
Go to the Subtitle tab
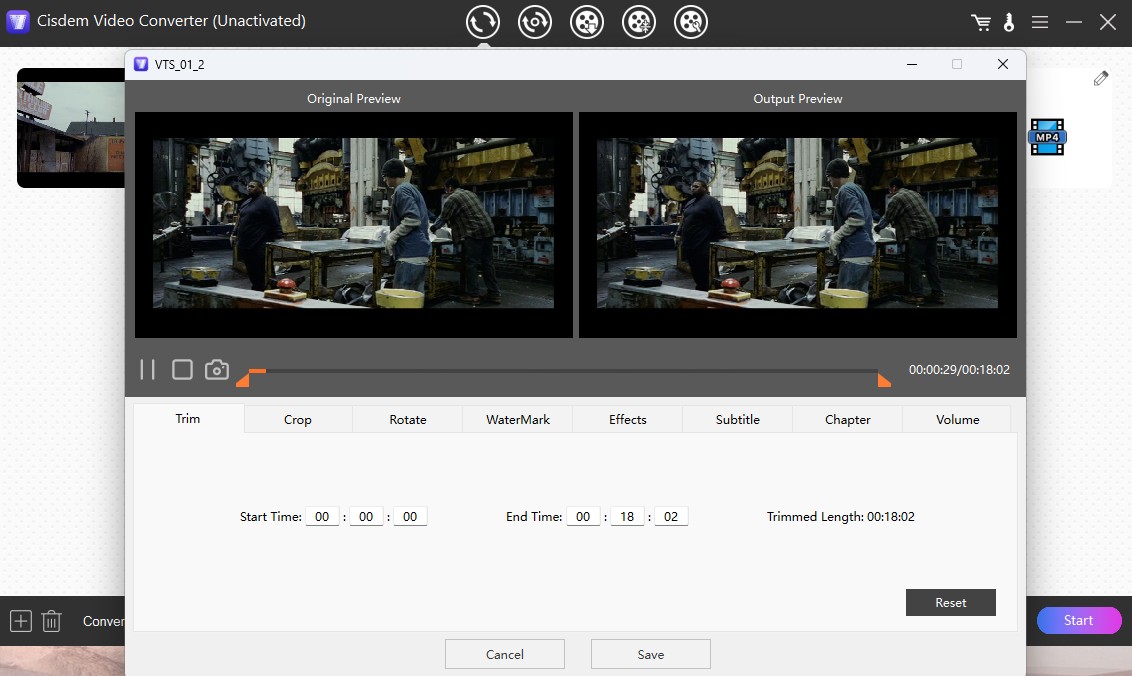(x=738, y=420)
